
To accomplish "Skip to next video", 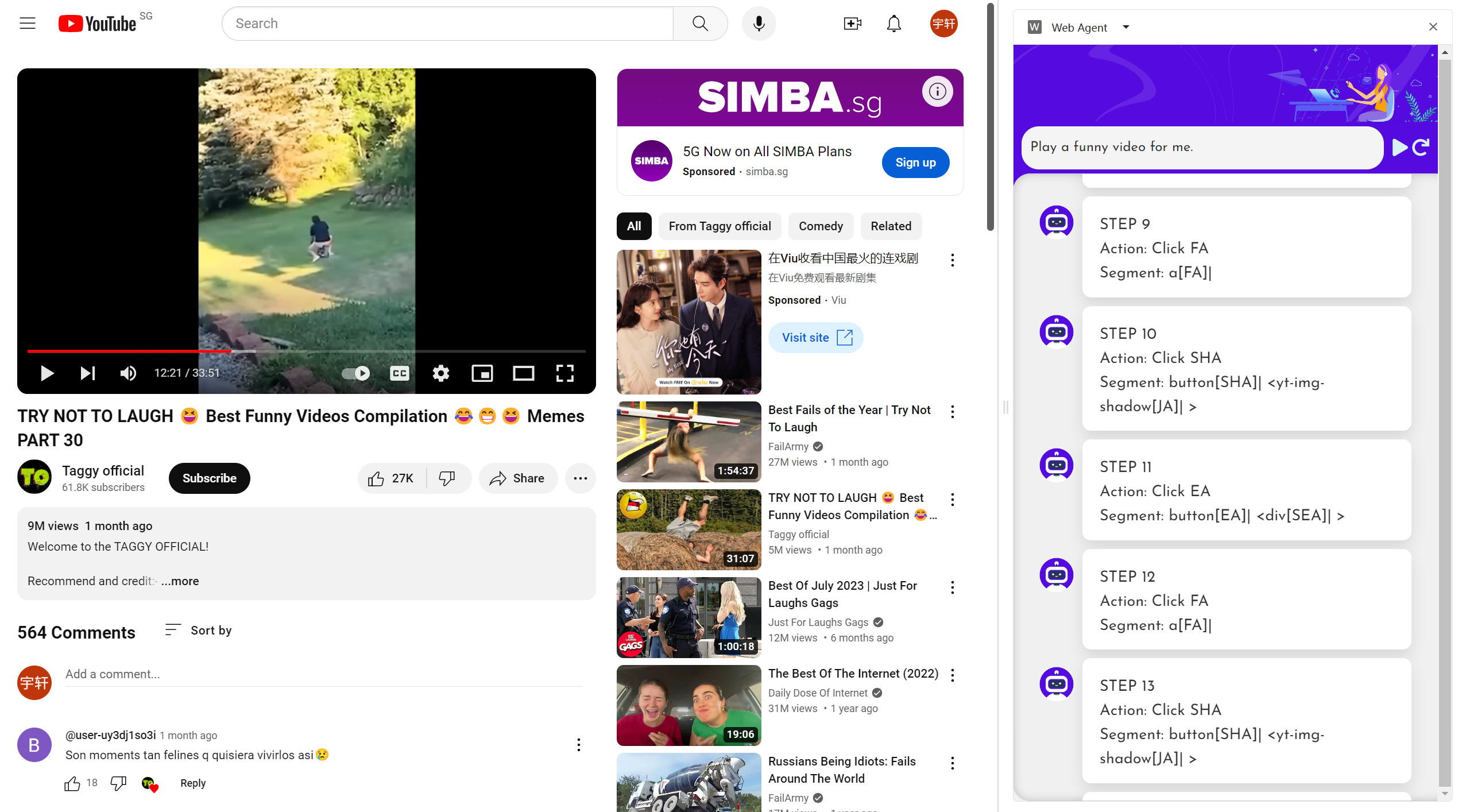I will (87, 373).
